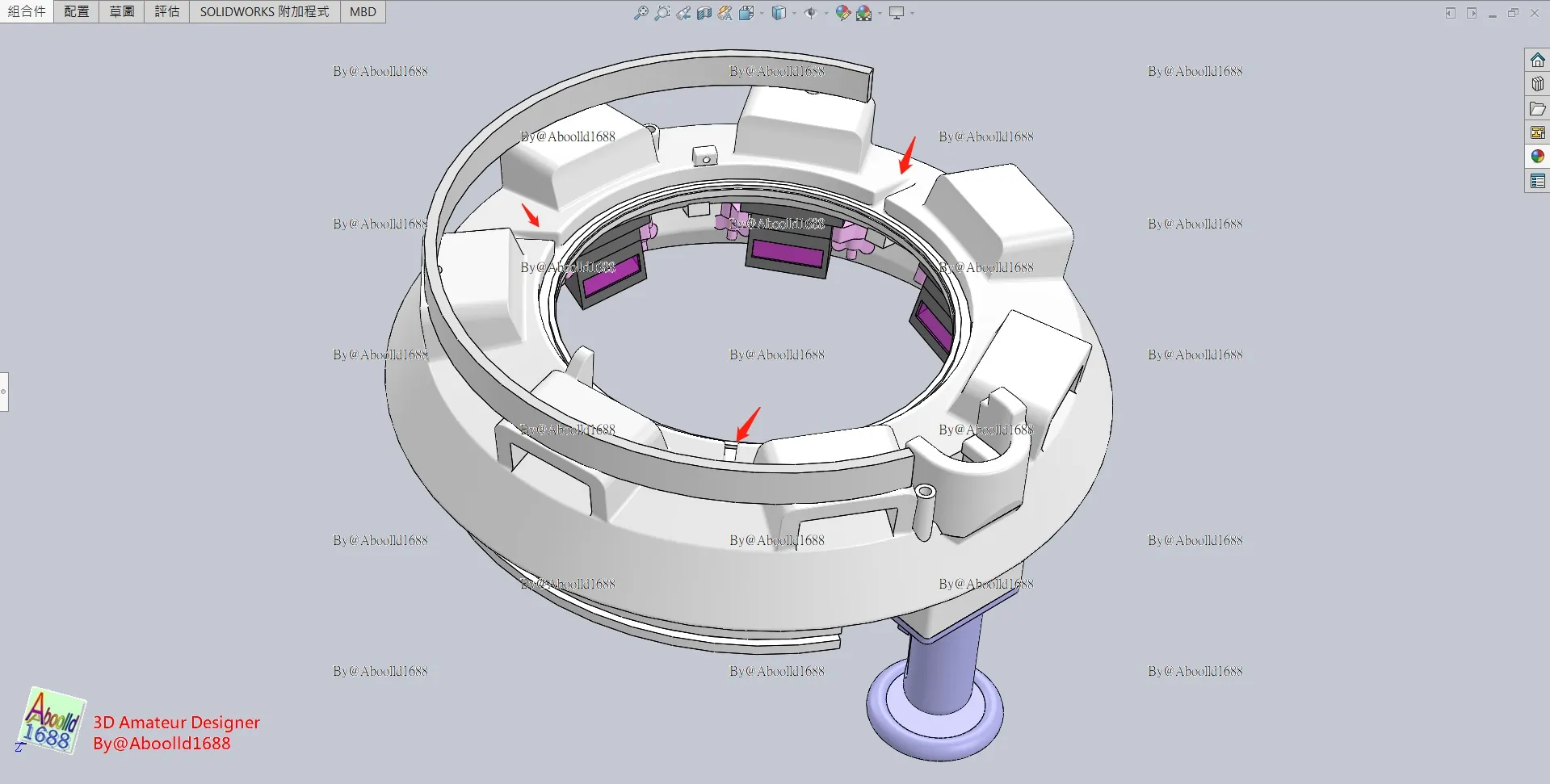Viewport: 1550px width, 784px height.
Task: Open the SOLIDWORKS 附加程式 tab
Action: (265, 11)
